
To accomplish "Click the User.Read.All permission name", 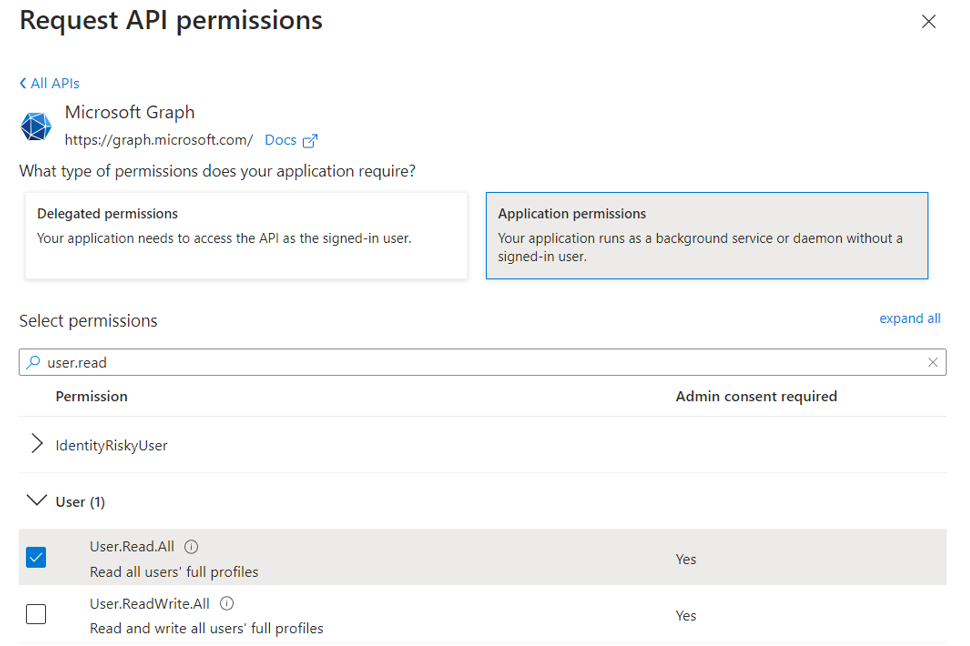I will [x=132, y=546].
